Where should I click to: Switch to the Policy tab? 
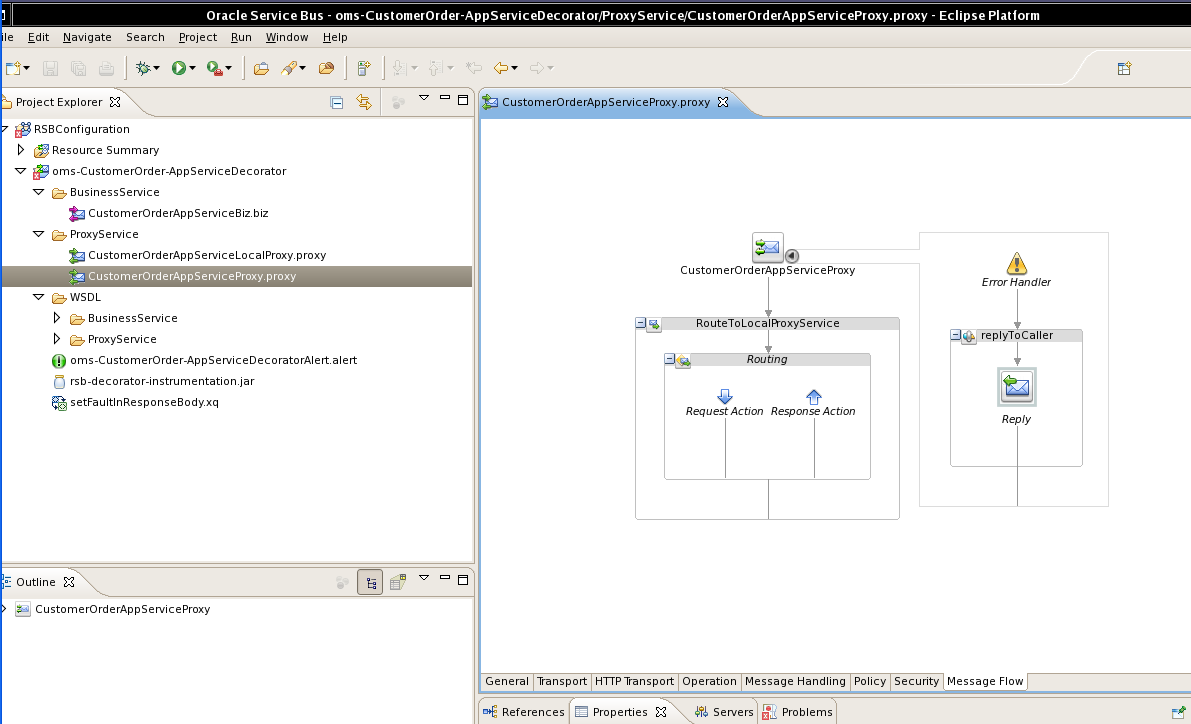tap(870, 681)
